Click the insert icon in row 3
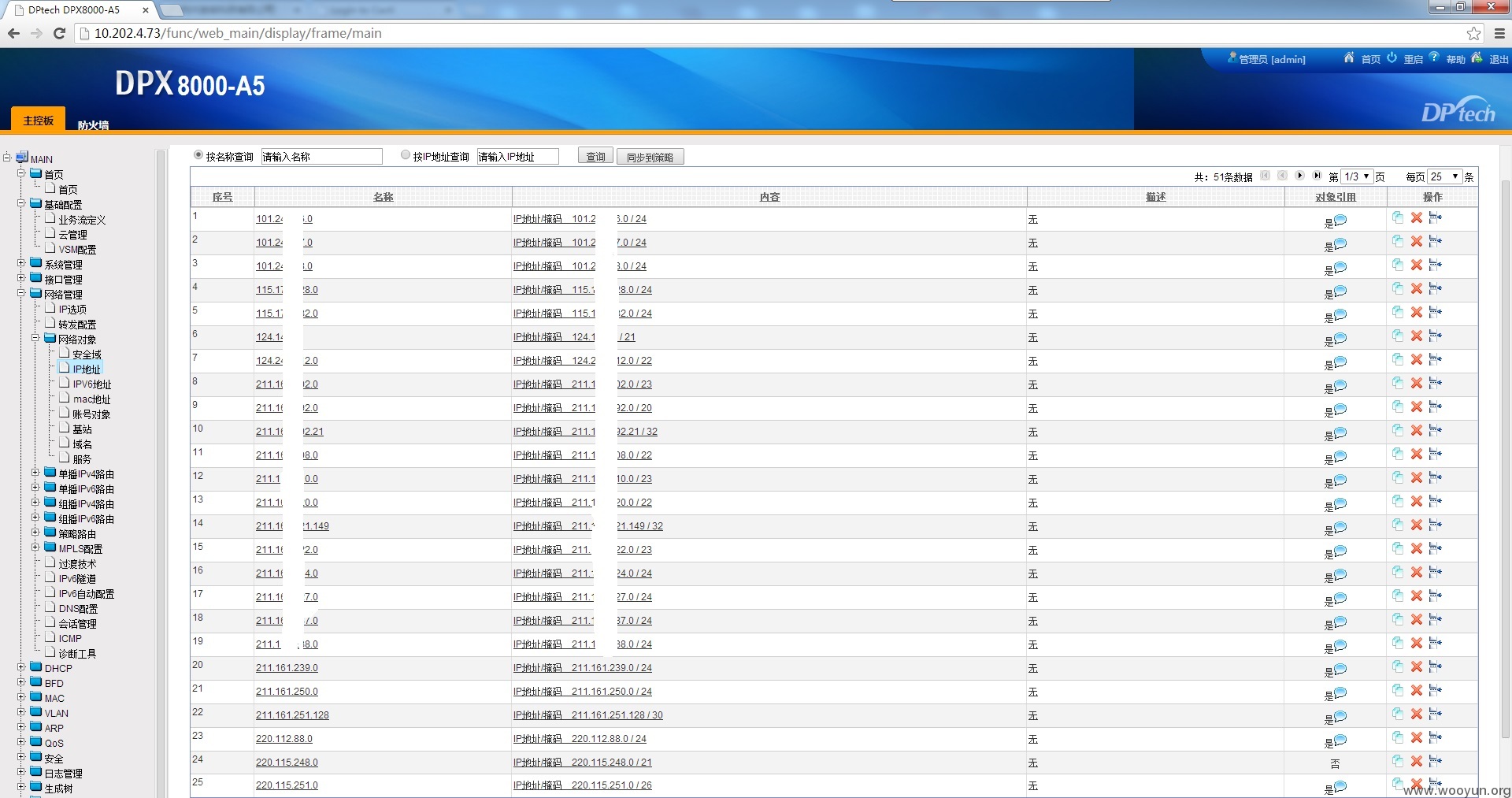The image size is (1512, 798). coord(1435,265)
